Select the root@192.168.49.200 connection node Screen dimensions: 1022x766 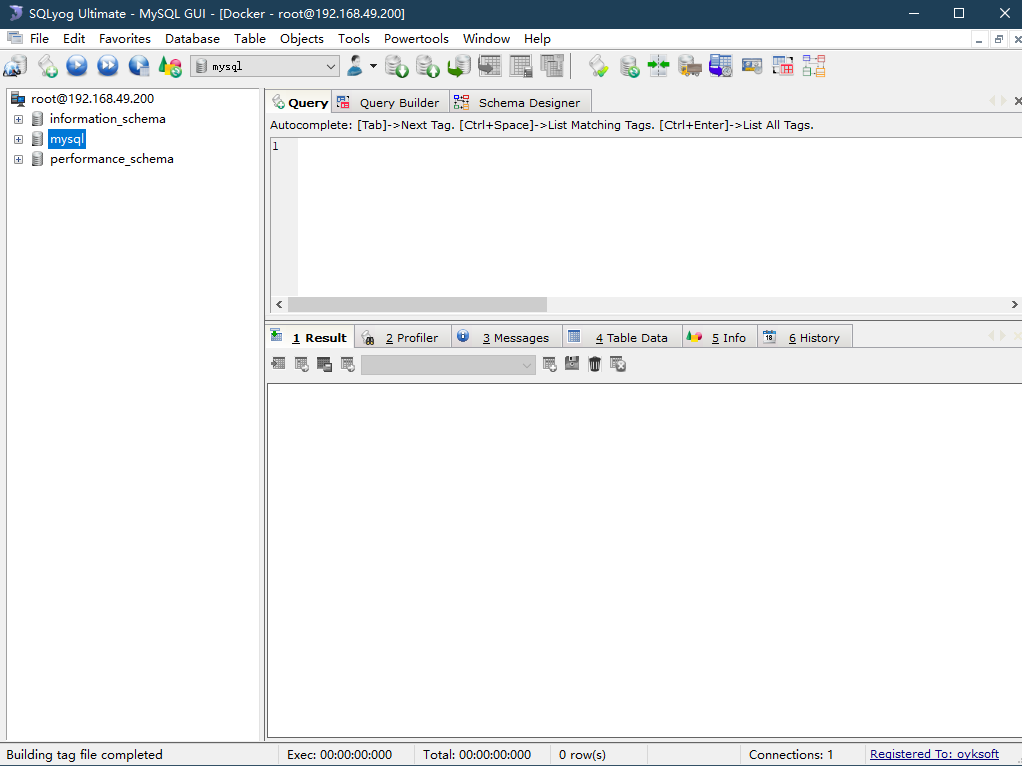click(x=93, y=99)
